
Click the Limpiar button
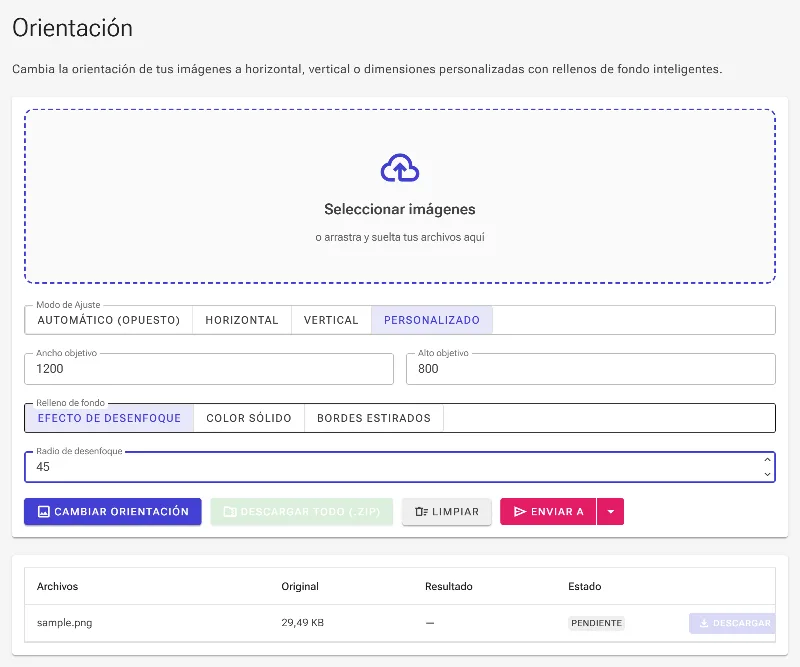[x=446, y=511]
